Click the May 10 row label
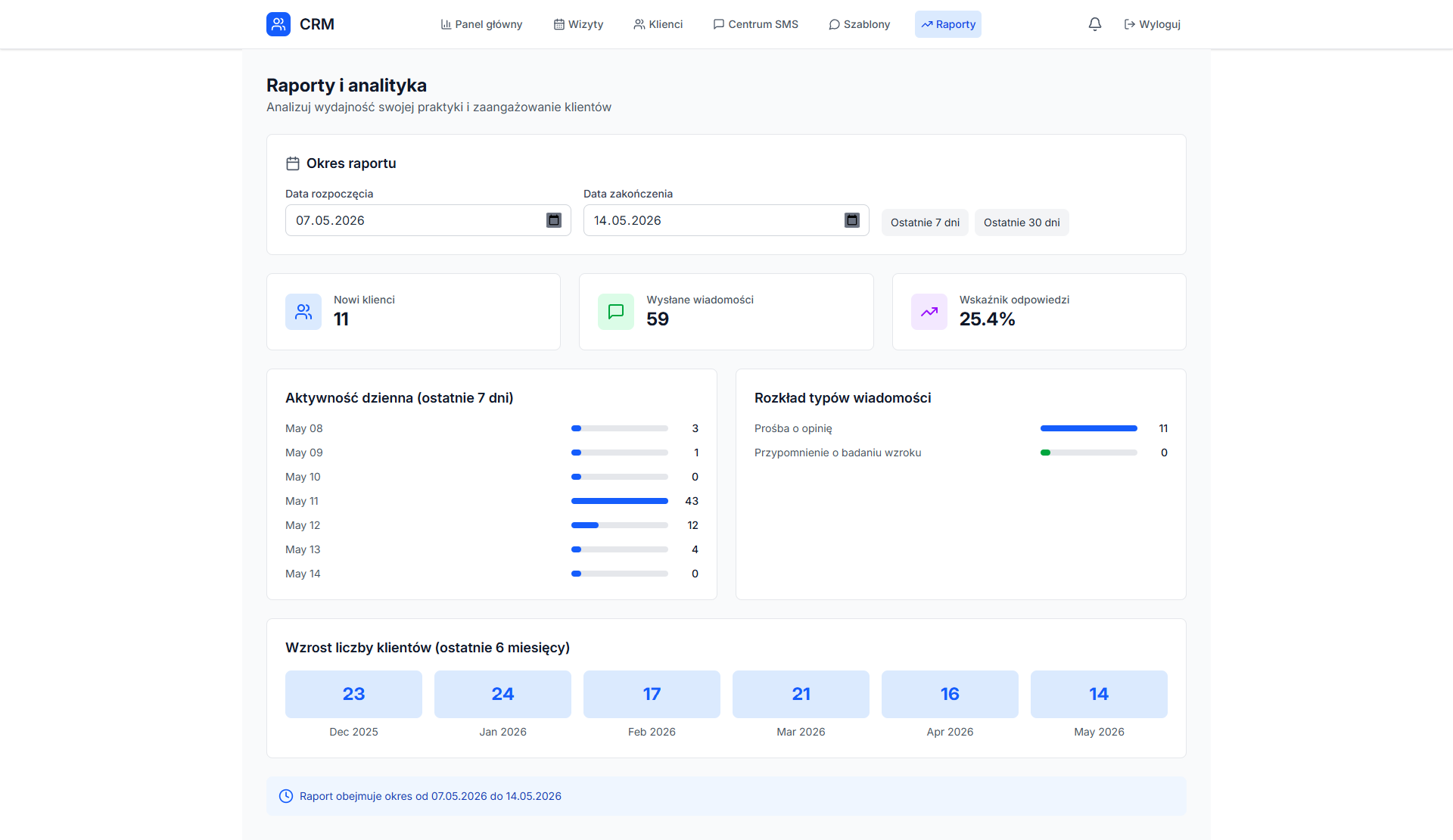1453x840 pixels. [303, 477]
